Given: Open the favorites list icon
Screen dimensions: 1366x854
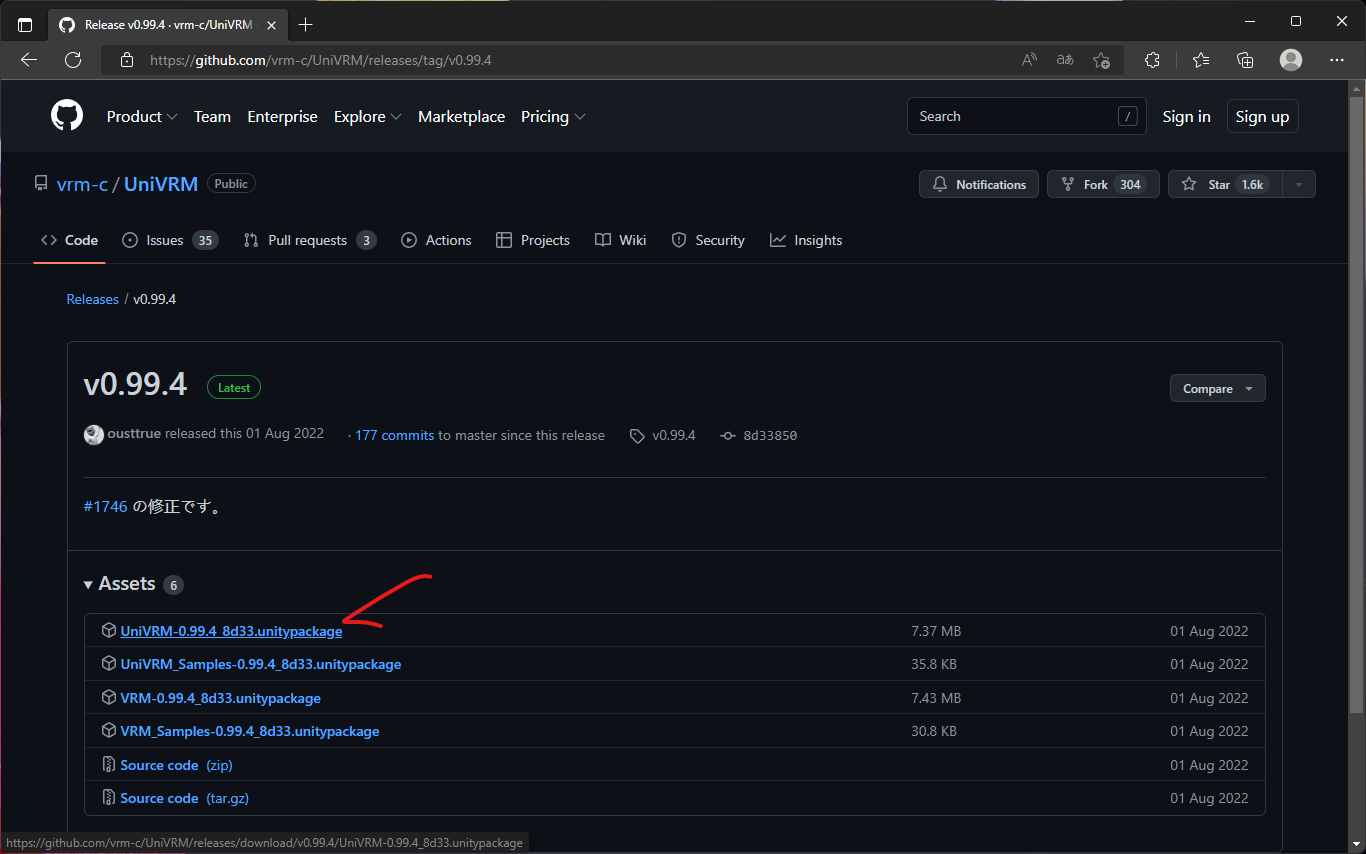Looking at the screenshot, I should [1201, 60].
